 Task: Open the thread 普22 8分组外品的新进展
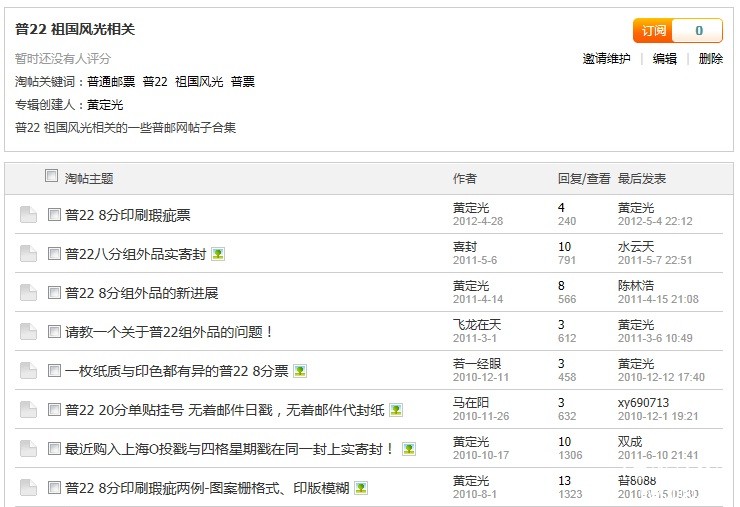coord(141,293)
